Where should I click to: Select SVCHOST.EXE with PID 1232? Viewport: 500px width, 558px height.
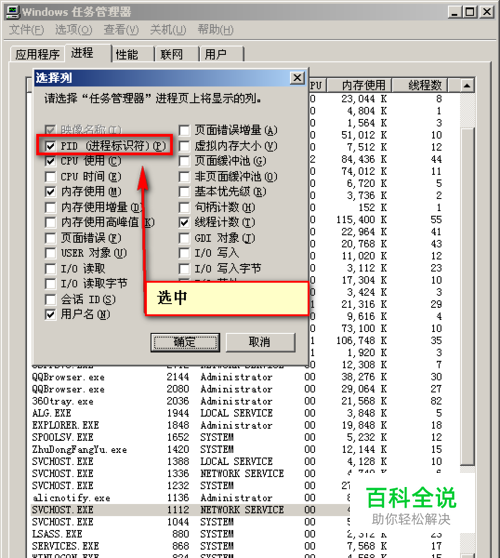tap(190, 486)
